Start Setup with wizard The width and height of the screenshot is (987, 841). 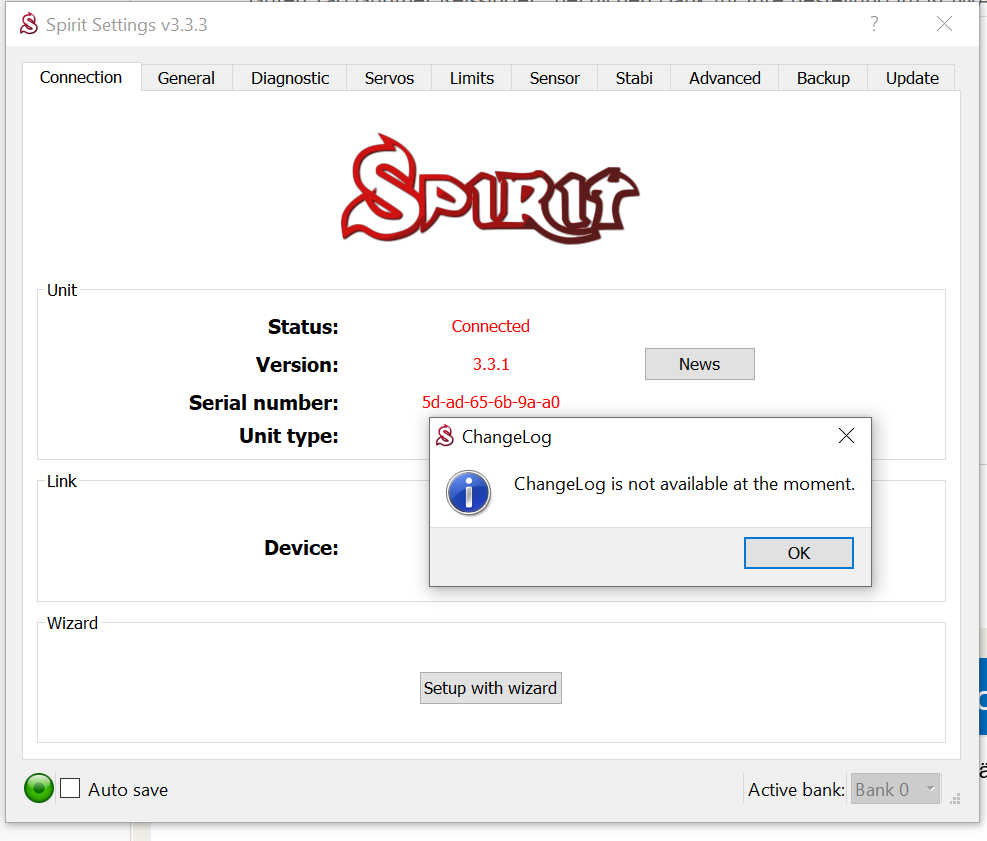[x=490, y=688]
